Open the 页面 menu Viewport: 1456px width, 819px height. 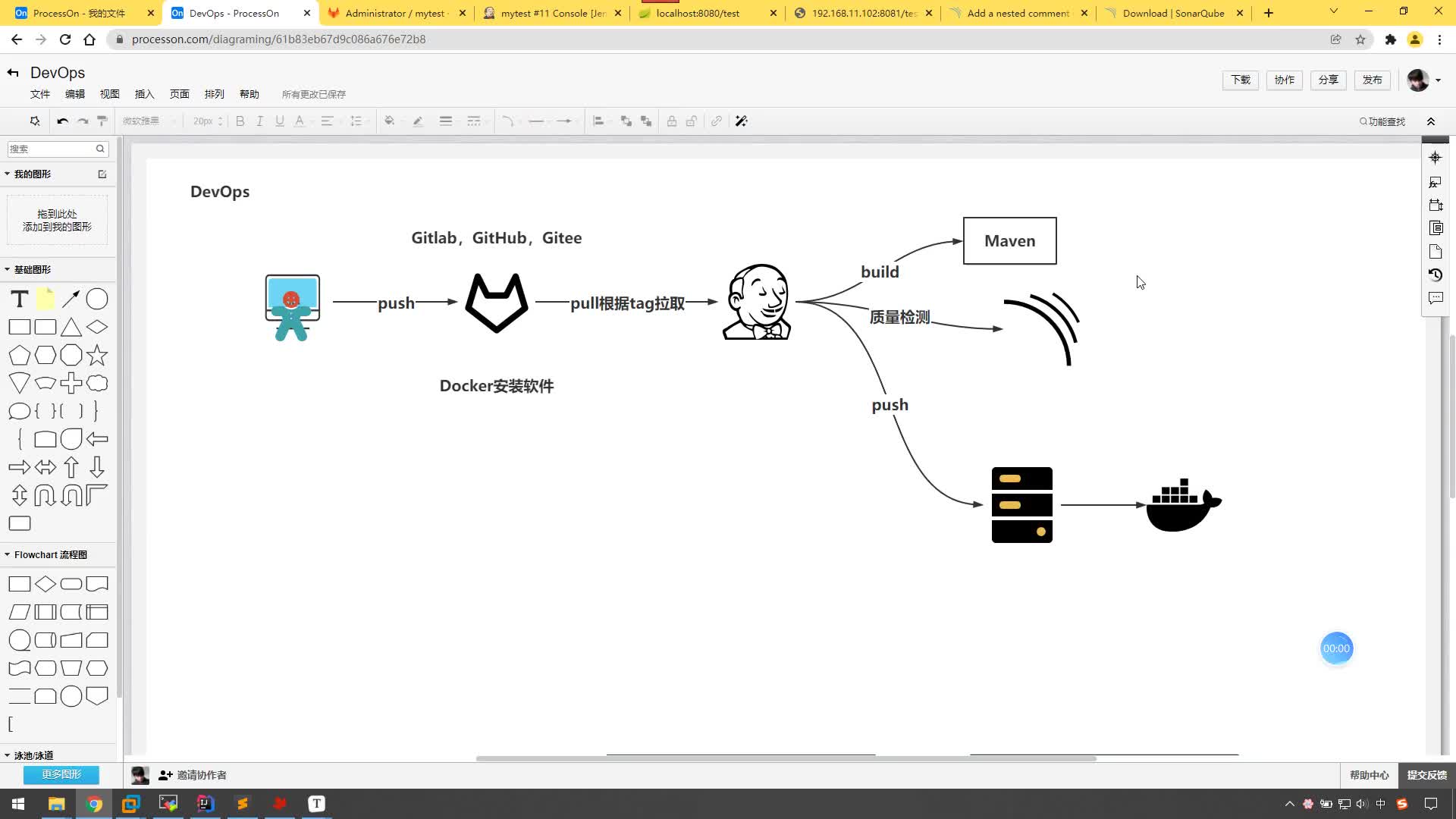click(x=180, y=94)
